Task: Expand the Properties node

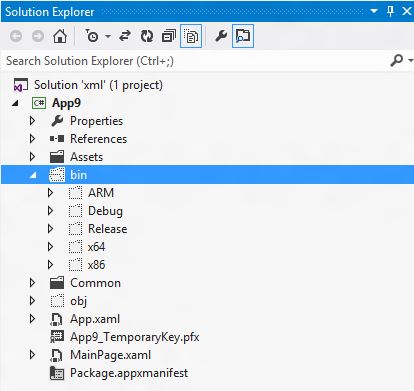Action: [32, 121]
